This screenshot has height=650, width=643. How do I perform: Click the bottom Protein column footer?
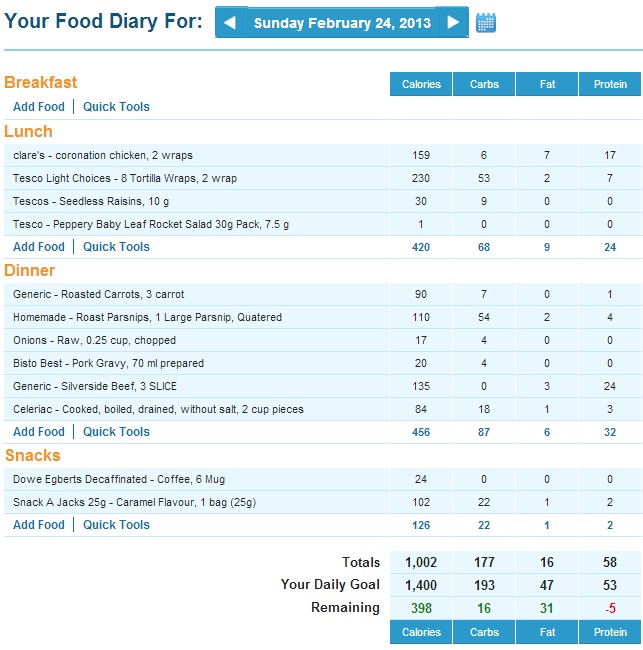610,632
